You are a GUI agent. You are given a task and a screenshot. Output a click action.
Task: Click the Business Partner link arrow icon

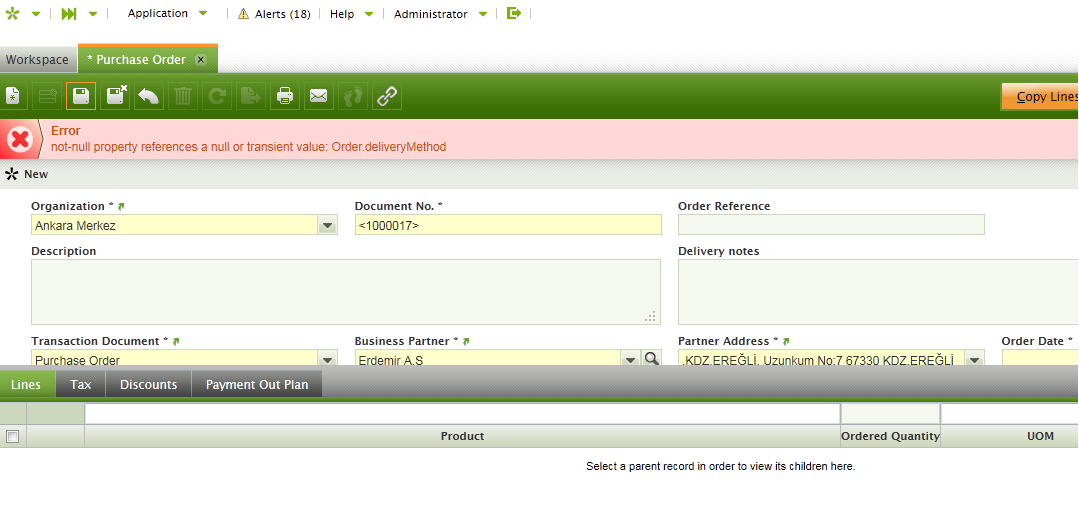(x=465, y=341)
